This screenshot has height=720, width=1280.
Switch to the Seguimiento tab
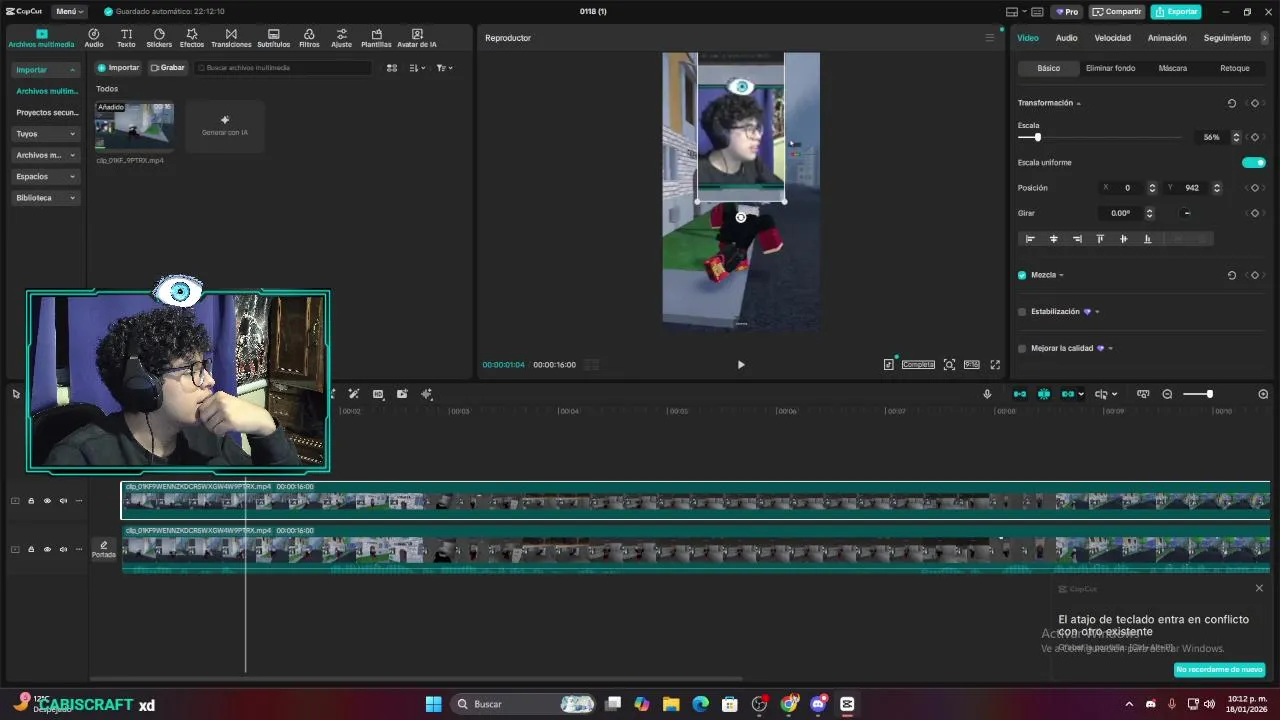[x=1227, y=38]
